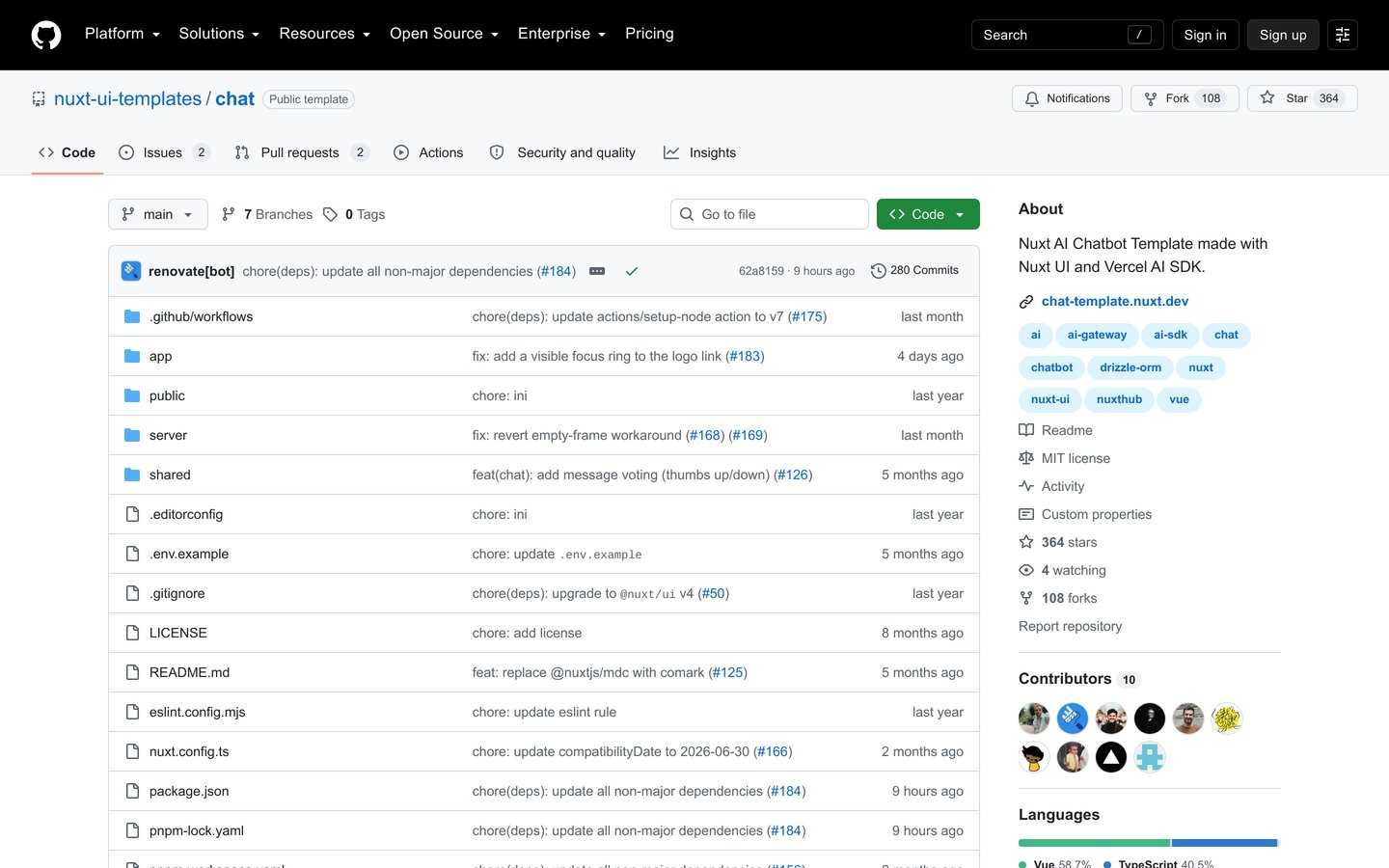
Task: Open the .env.example file
Action: [x=189, y=554]
